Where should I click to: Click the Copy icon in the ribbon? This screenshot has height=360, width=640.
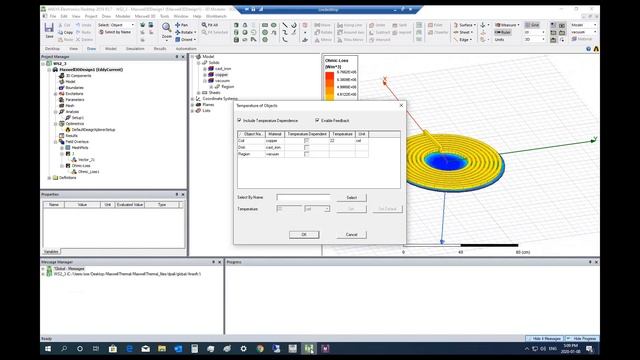(65, 32)
